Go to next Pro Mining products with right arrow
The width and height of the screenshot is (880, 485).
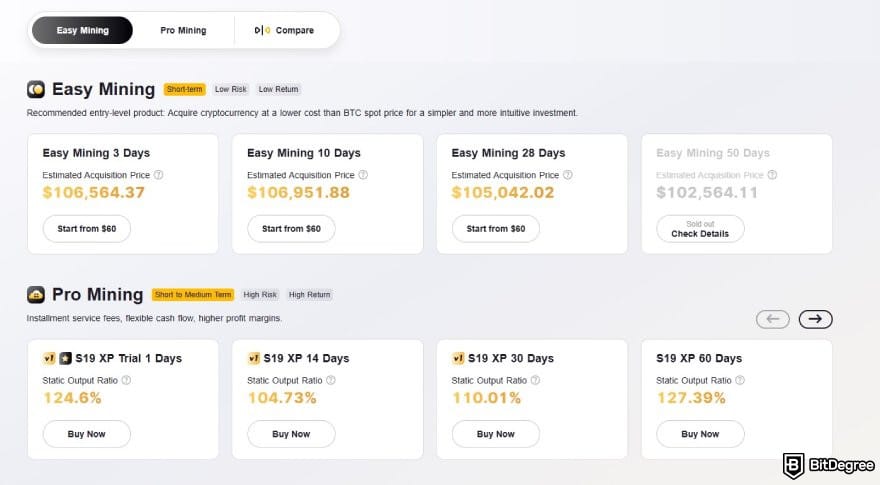tap(816, 319)
